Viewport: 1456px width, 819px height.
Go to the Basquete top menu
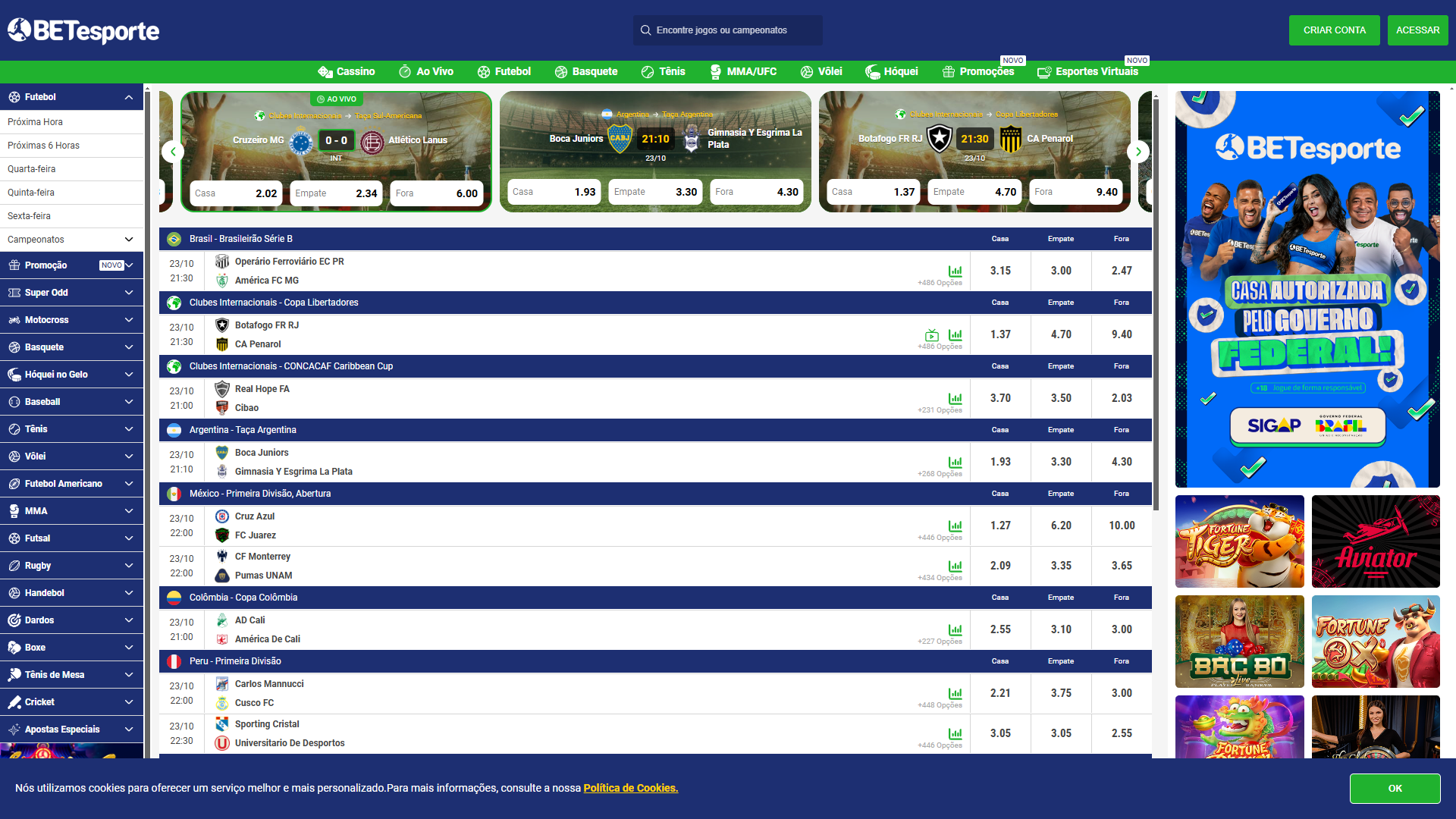click(586, 72)
